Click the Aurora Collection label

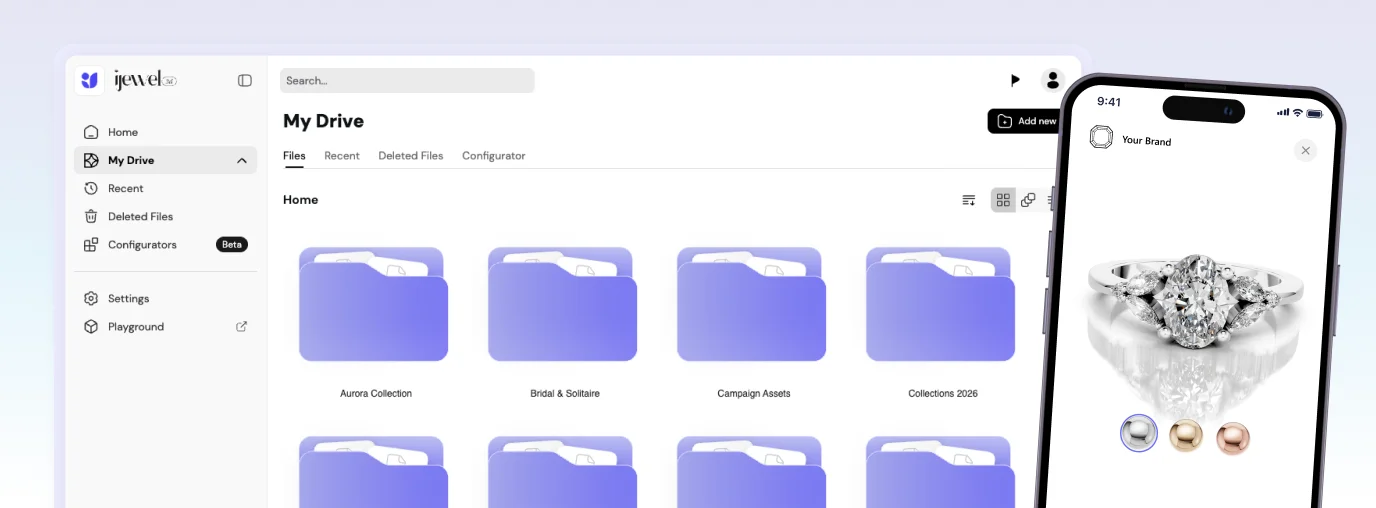click(x=376, y=394)
